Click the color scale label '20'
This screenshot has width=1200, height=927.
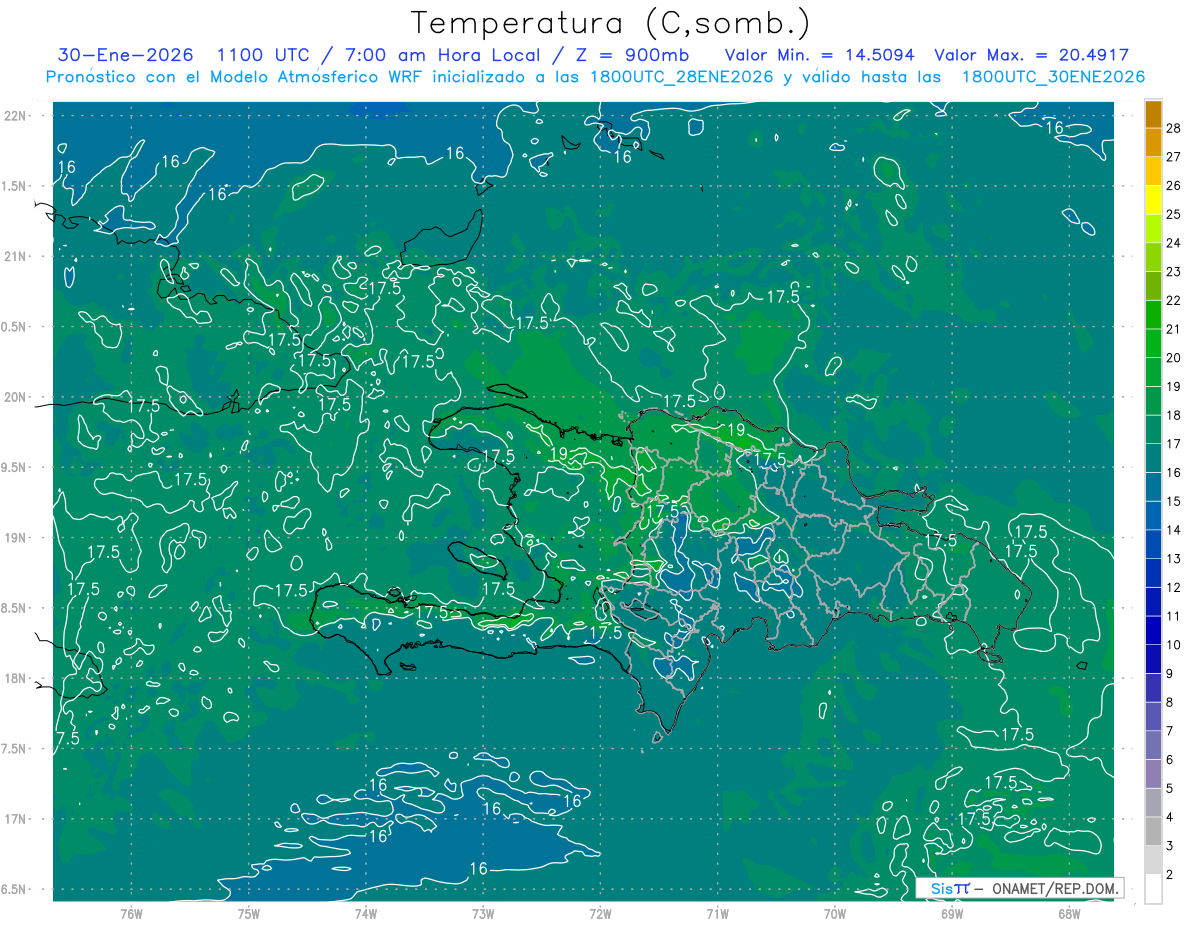(1173, 357)
